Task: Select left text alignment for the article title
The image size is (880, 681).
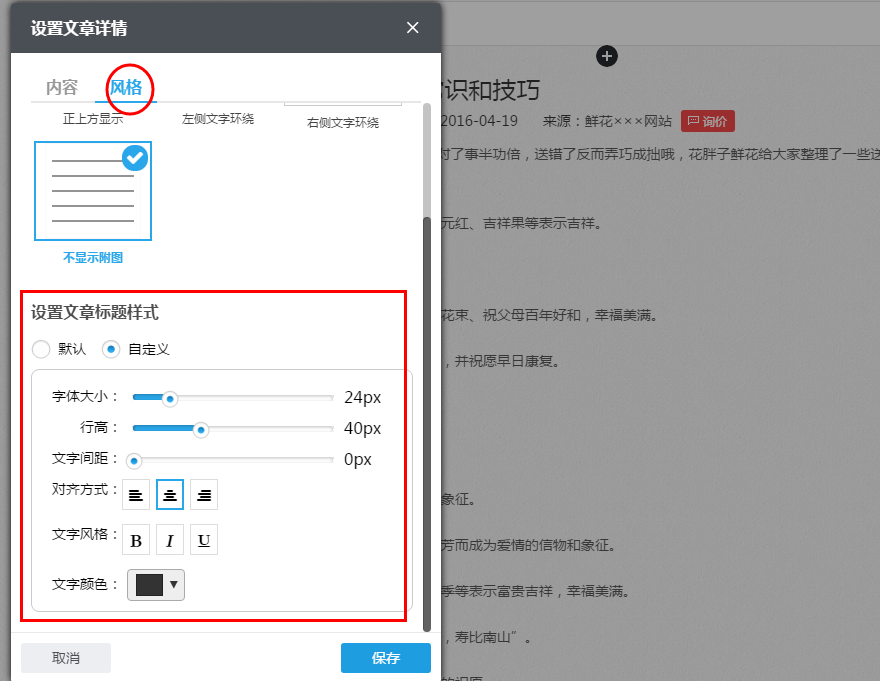Action: (x=136, y=494)
